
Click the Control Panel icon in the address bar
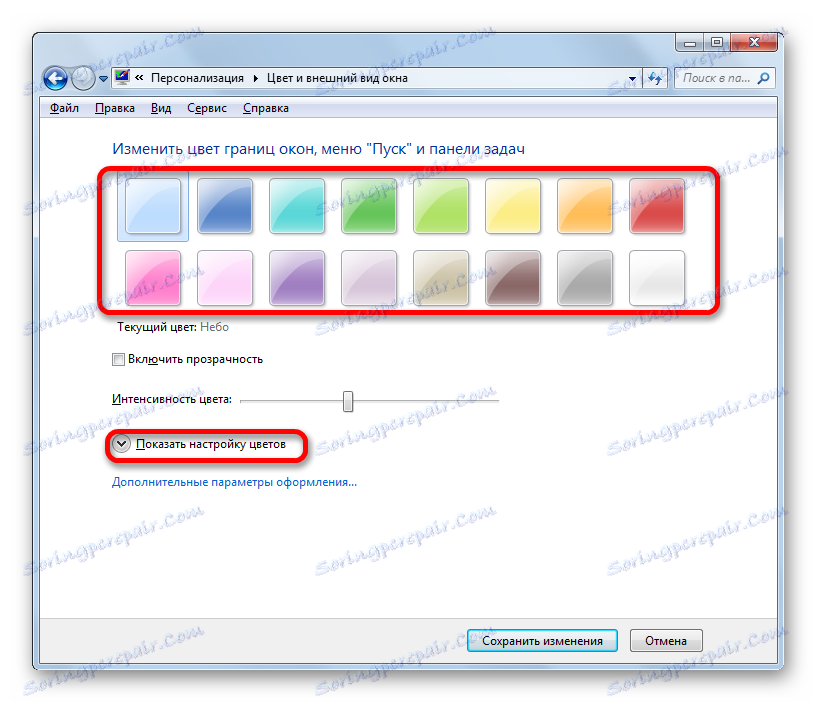[122, 77]
